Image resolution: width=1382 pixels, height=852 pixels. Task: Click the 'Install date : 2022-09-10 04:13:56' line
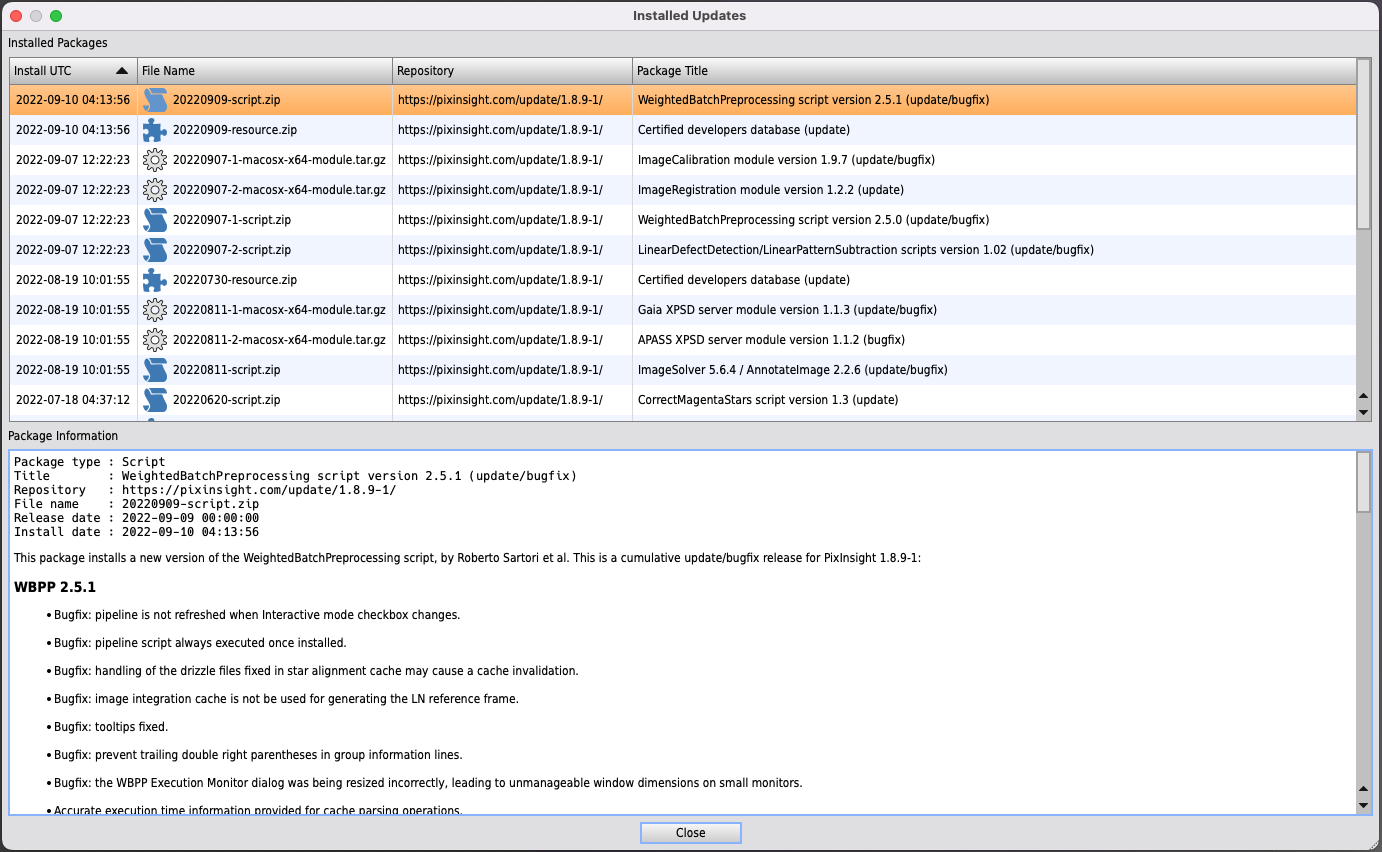tap(136, 532)
